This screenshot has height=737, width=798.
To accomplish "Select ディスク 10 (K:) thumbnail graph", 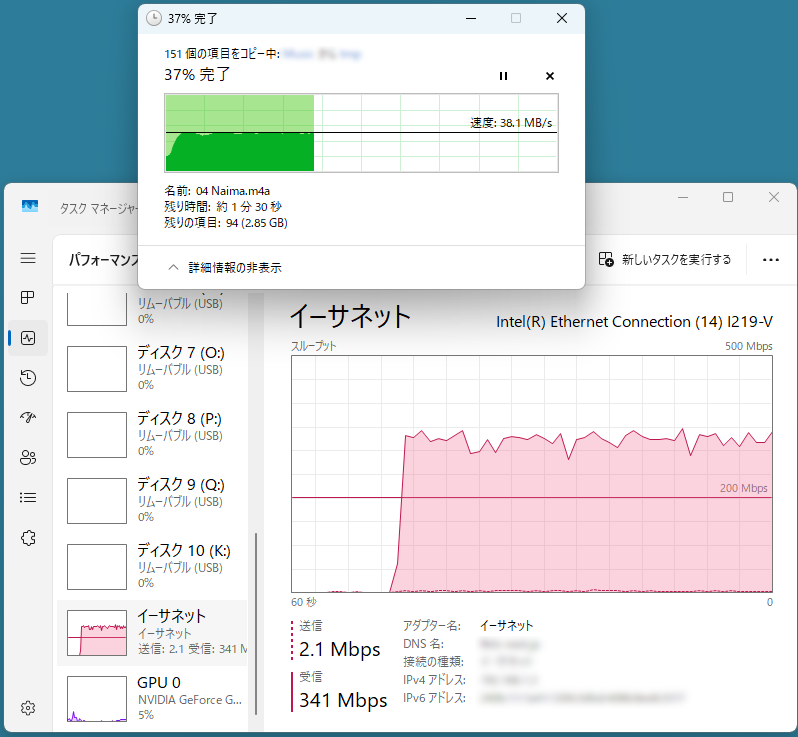I will (96, 567).
